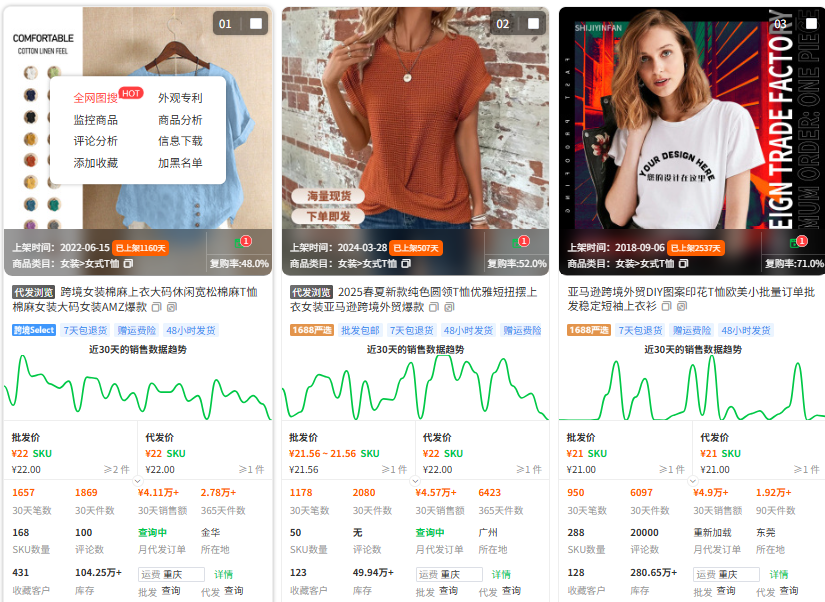Expand price details arrow under product 02

coord(415,480)
